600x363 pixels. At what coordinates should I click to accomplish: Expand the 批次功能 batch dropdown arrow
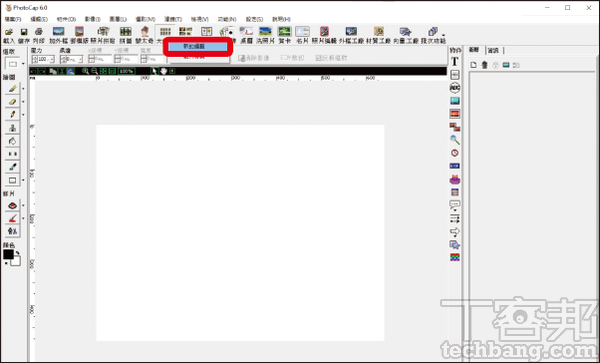tap(443, 35)
